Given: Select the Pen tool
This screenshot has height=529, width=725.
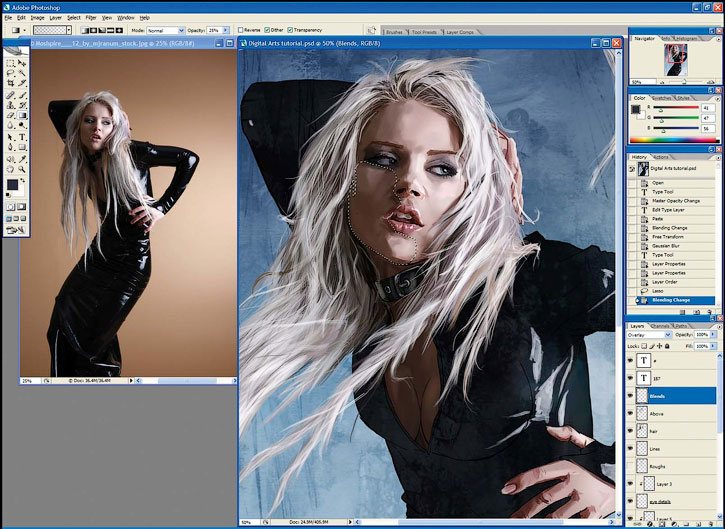Looking at the screenshot, I should point(11,148).
